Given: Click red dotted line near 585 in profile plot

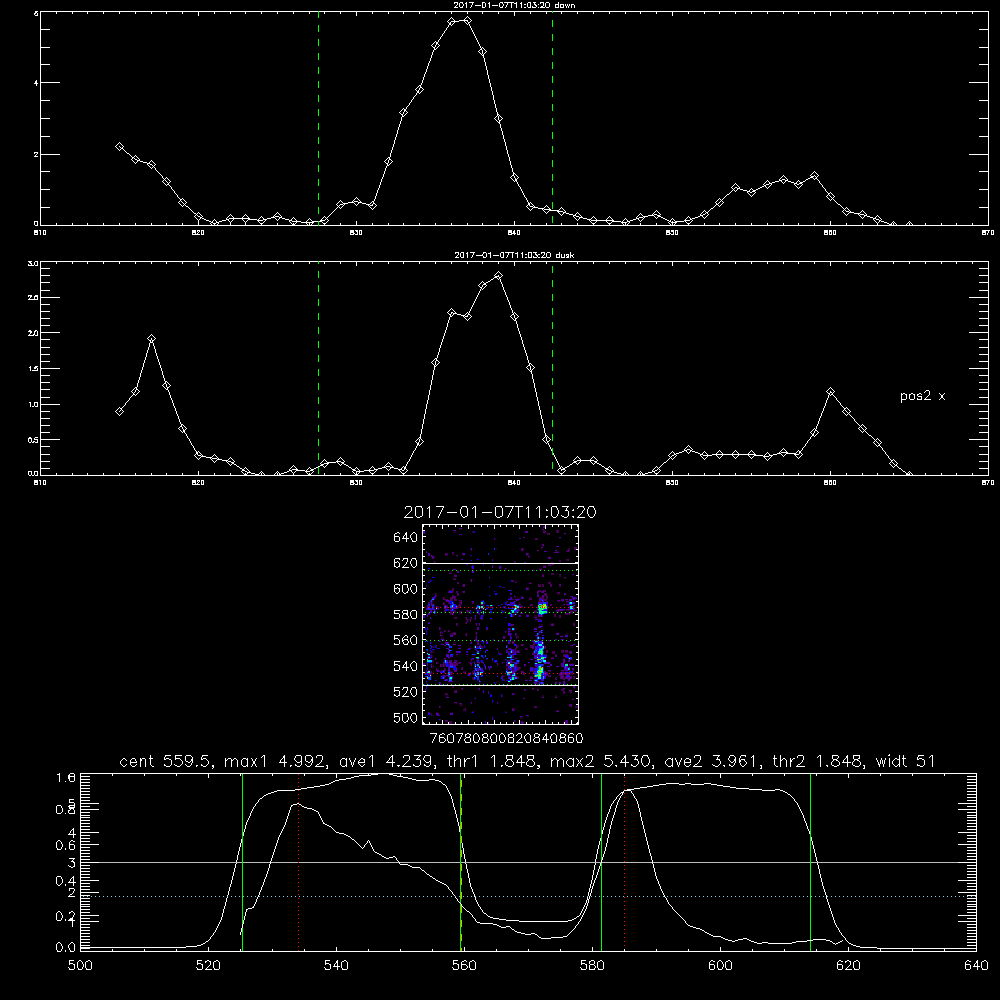Looking at the screenshot, I should coord(624,862).
